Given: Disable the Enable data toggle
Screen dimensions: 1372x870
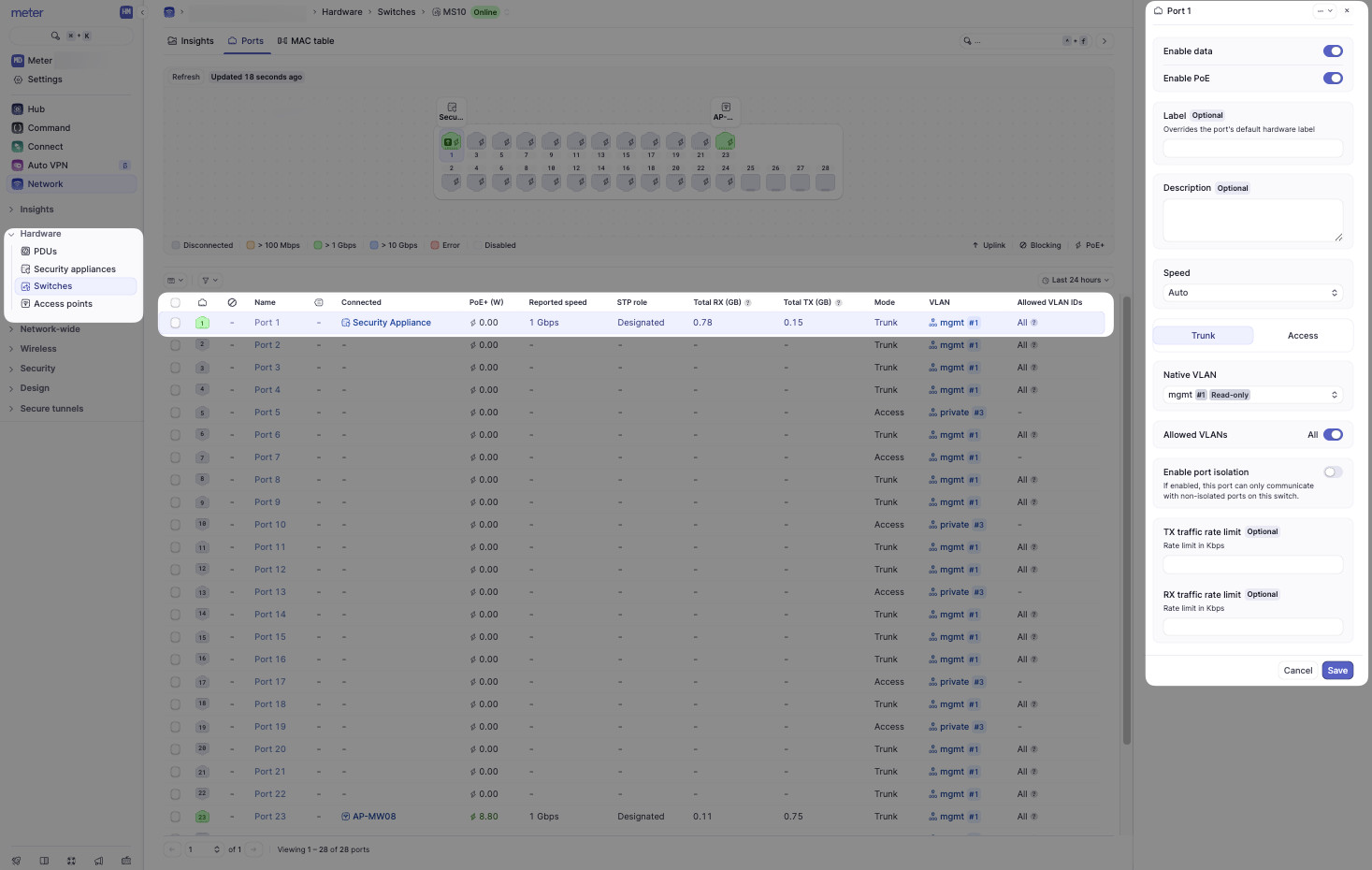Looking at the screenshot, I should pyautogui.click(x=1333, y=51).
